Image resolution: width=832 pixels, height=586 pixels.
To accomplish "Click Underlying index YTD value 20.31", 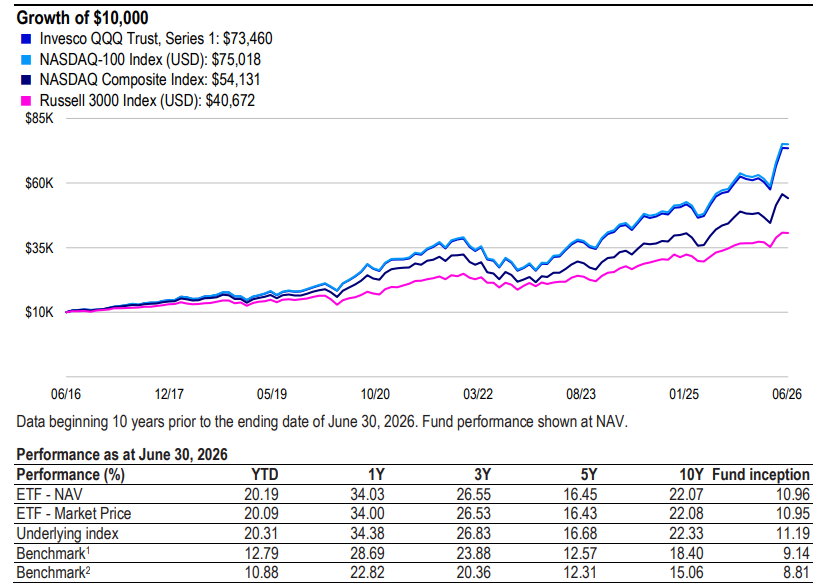I will (261, 533).
